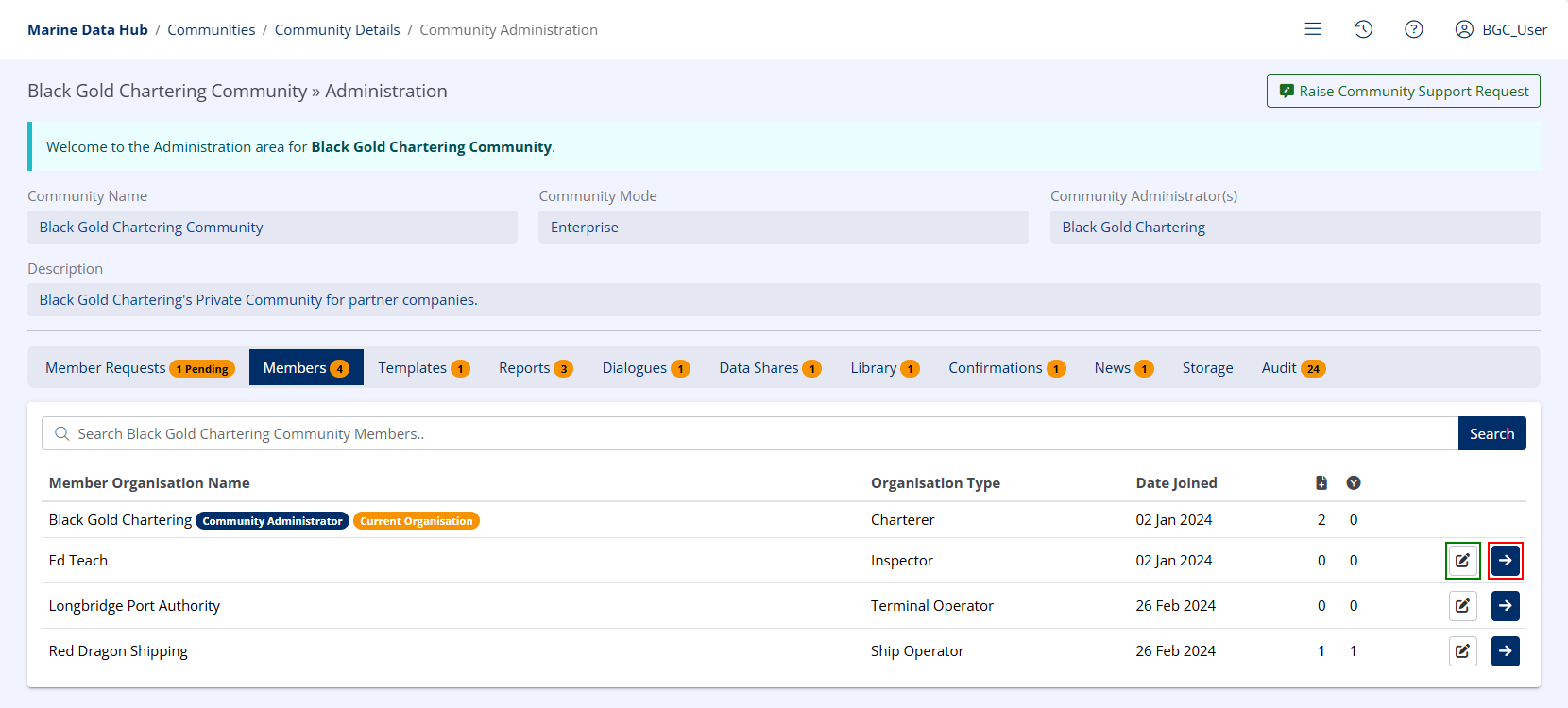Open the Storage tab

tap(1207, 368)
